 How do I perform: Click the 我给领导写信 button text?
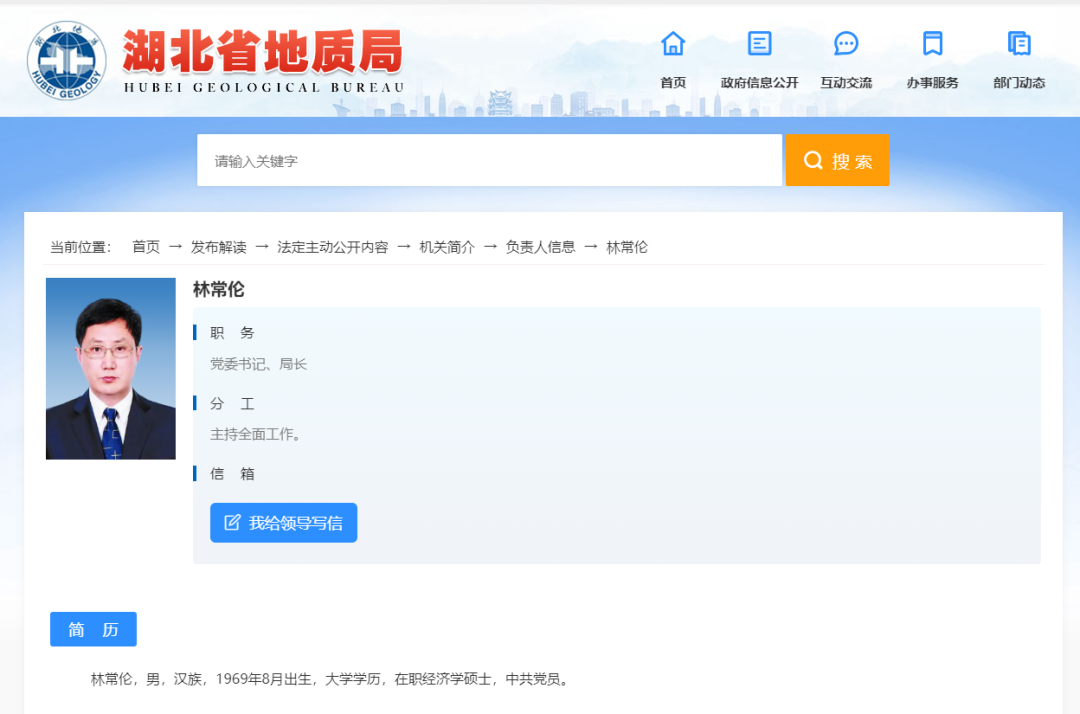[295, 523]
